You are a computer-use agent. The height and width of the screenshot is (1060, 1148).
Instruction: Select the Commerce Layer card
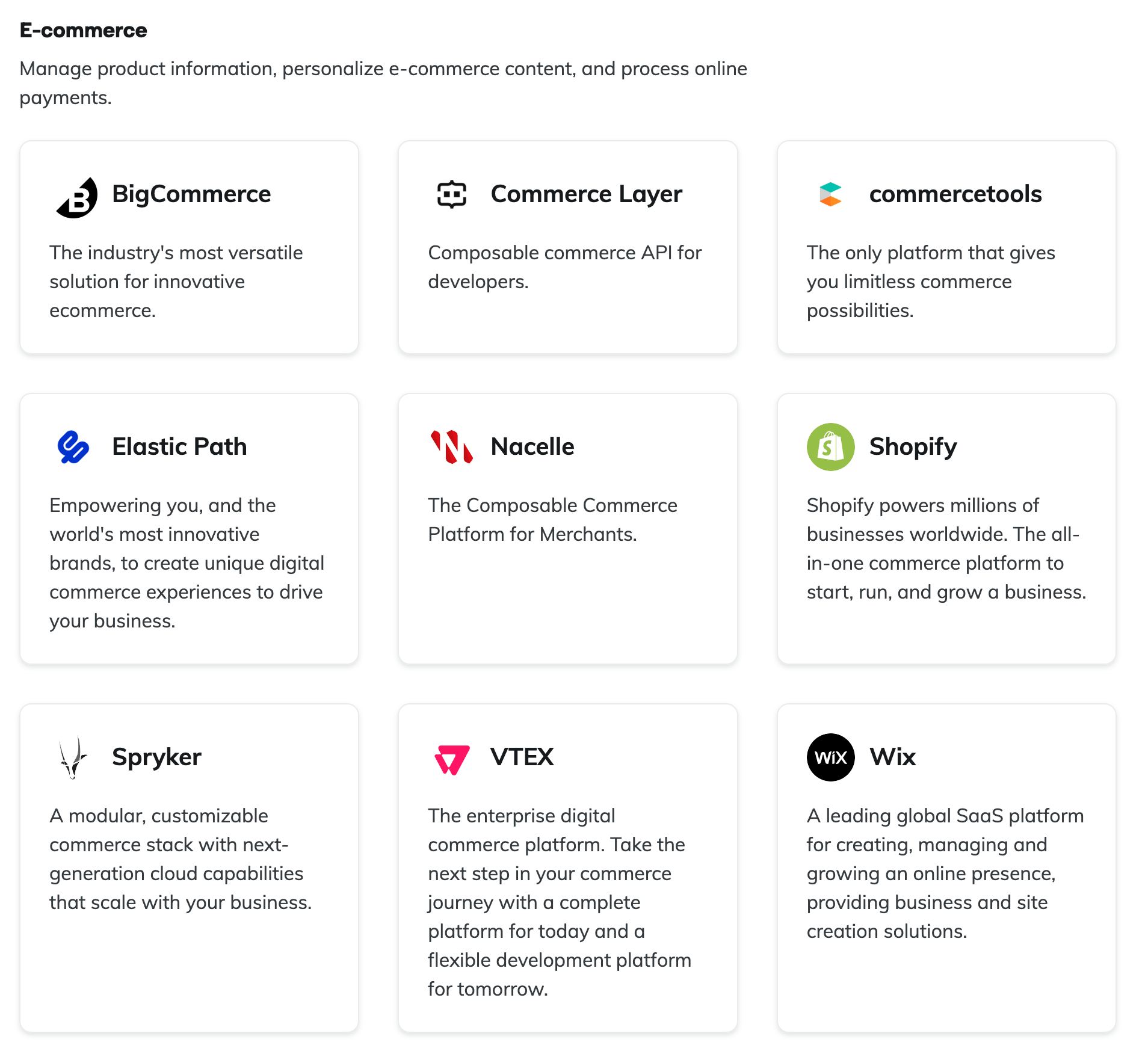[x=567, y=247]
